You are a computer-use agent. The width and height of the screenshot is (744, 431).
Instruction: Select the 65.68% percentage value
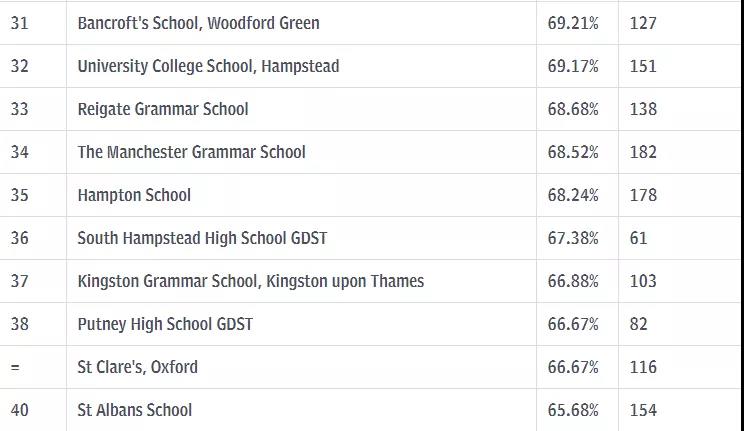point(573,410)
